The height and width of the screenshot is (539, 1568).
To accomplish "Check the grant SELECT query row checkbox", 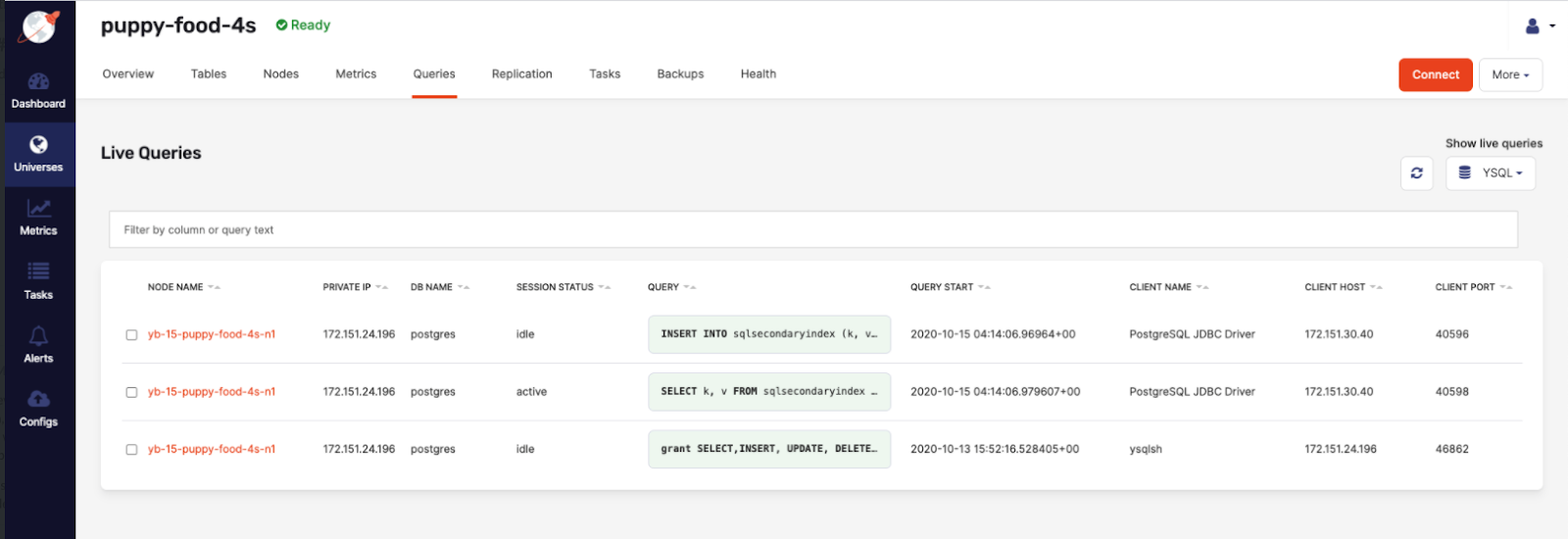I will pyautogui.click(x=131, y=450).
